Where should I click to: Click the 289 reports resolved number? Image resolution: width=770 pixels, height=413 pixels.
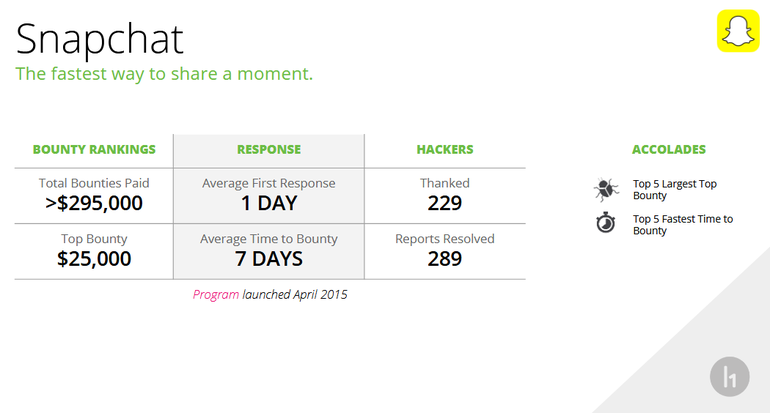(x=445, y=259)
